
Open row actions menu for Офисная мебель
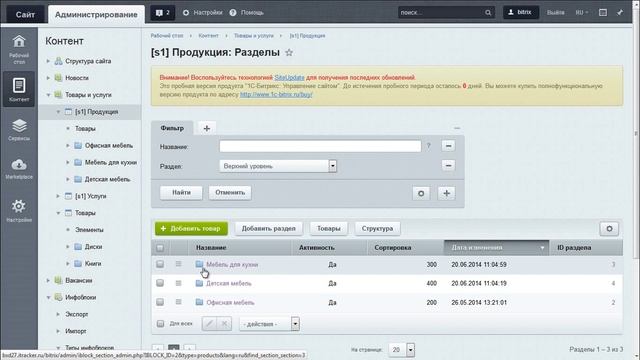coord(178,302)
